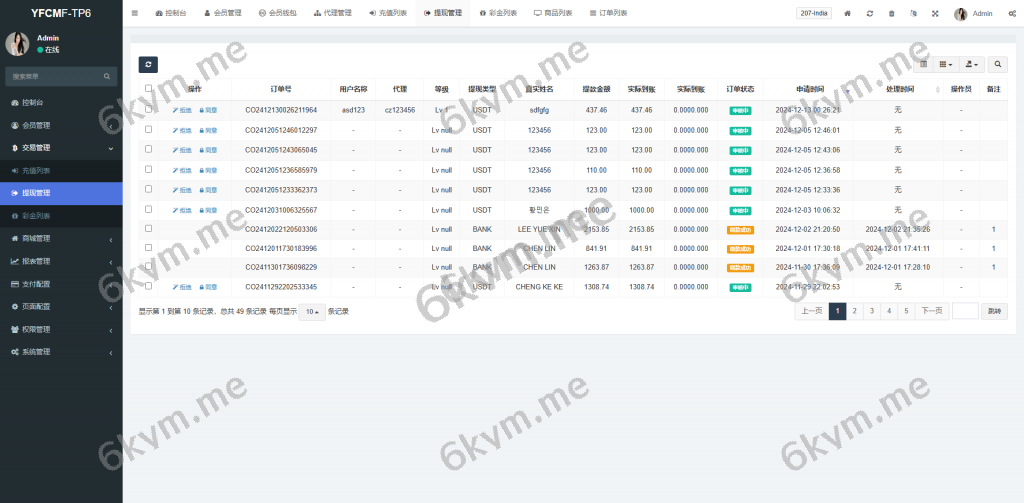The height and width of the screenshot is (503, 1024).
Task: Click the table search magnifier button
Action: click(x=997, y=64)
